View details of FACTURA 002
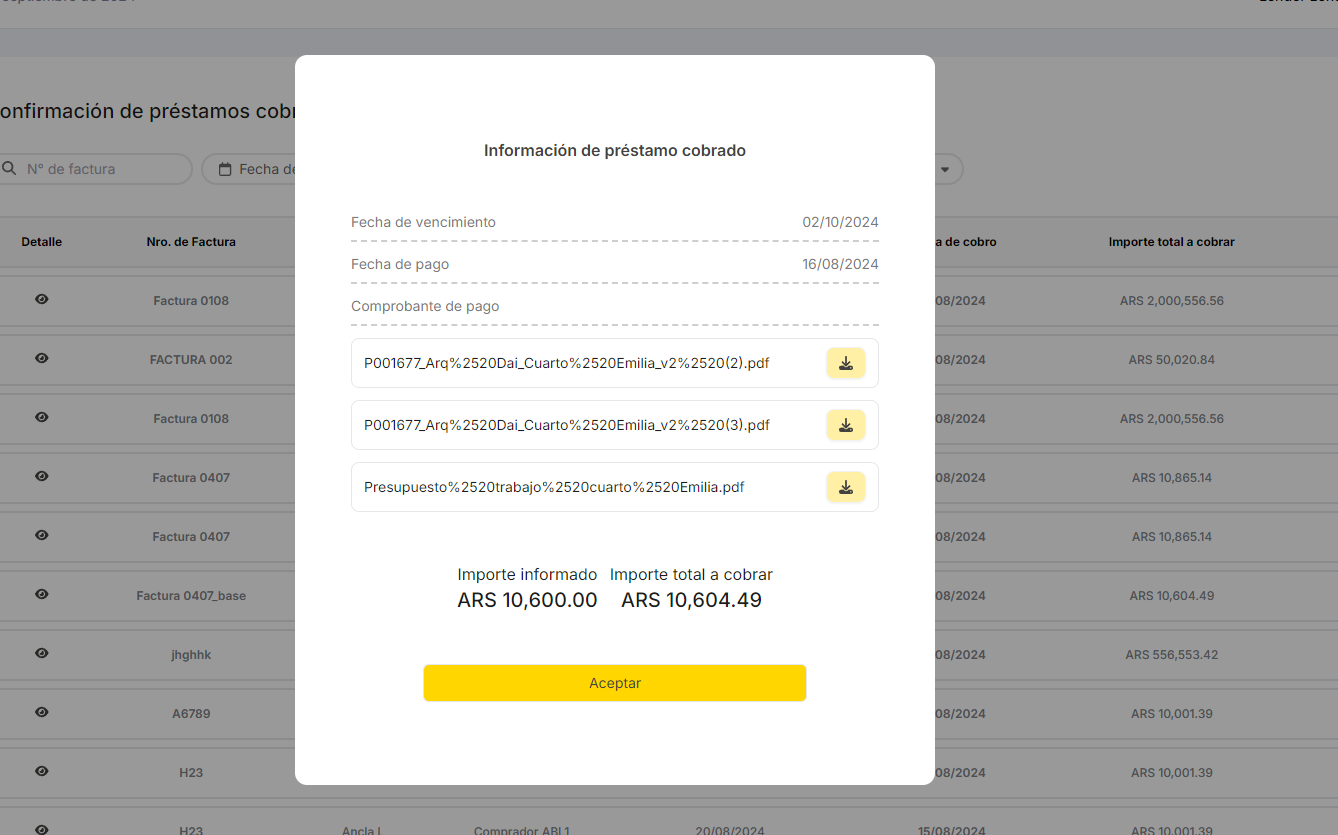 [x=42, y=358]
